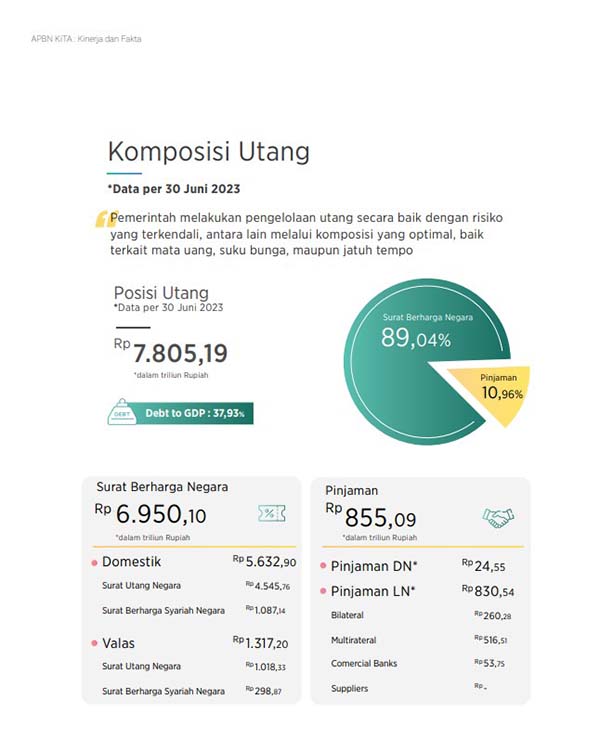Click the Komposisi Utang heading
This screenshot has height=751, width=600.
208,152
